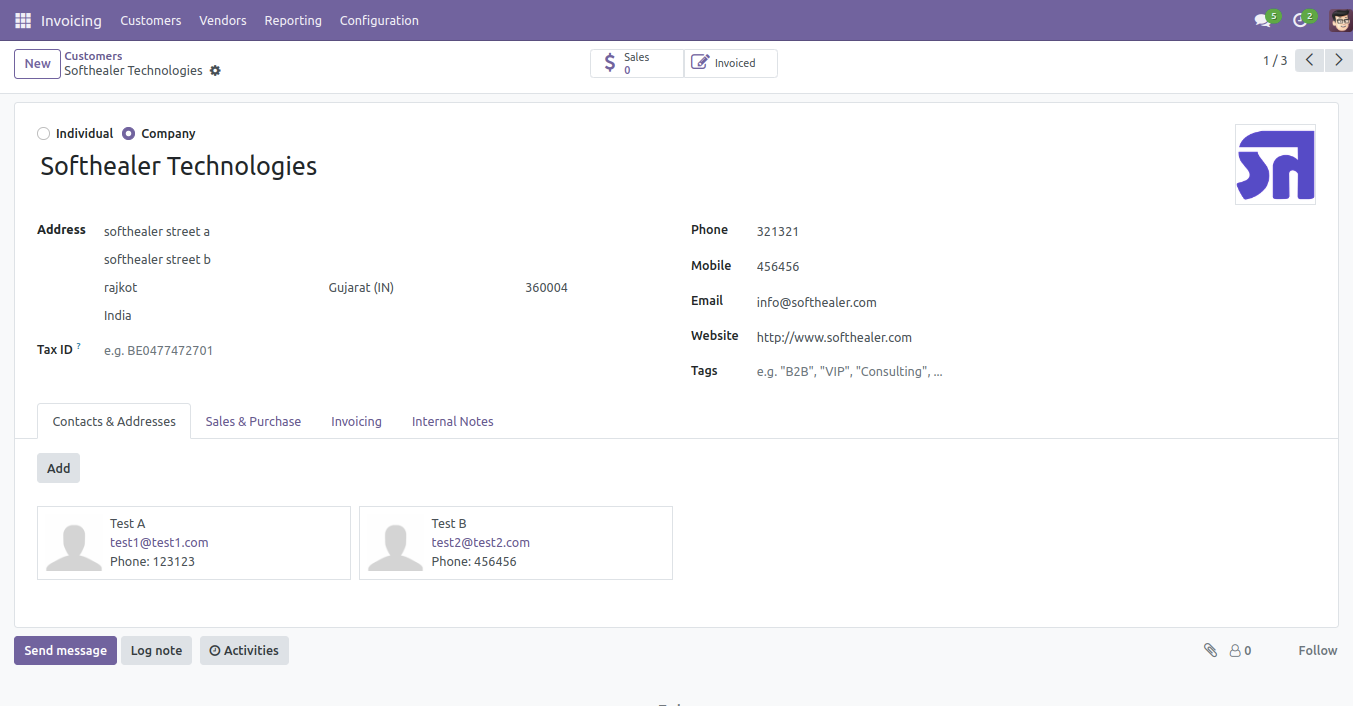
Task: Click the test2@test2.com email link
Action: 481,542
